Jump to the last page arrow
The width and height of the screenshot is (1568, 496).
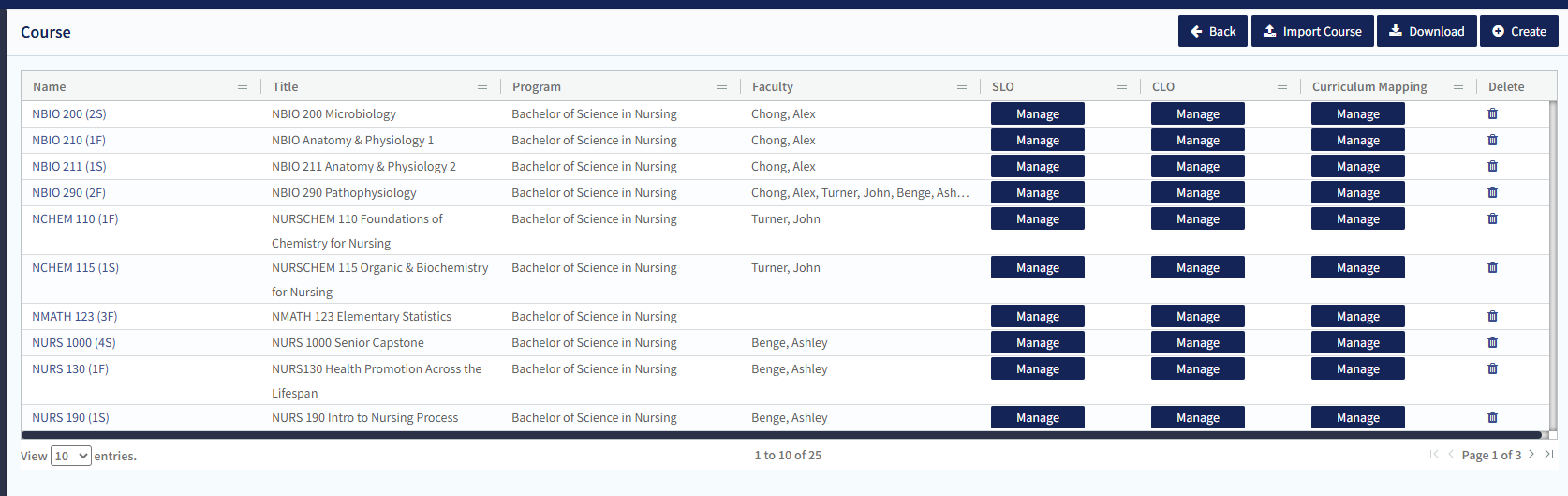tap(1549, 455)
